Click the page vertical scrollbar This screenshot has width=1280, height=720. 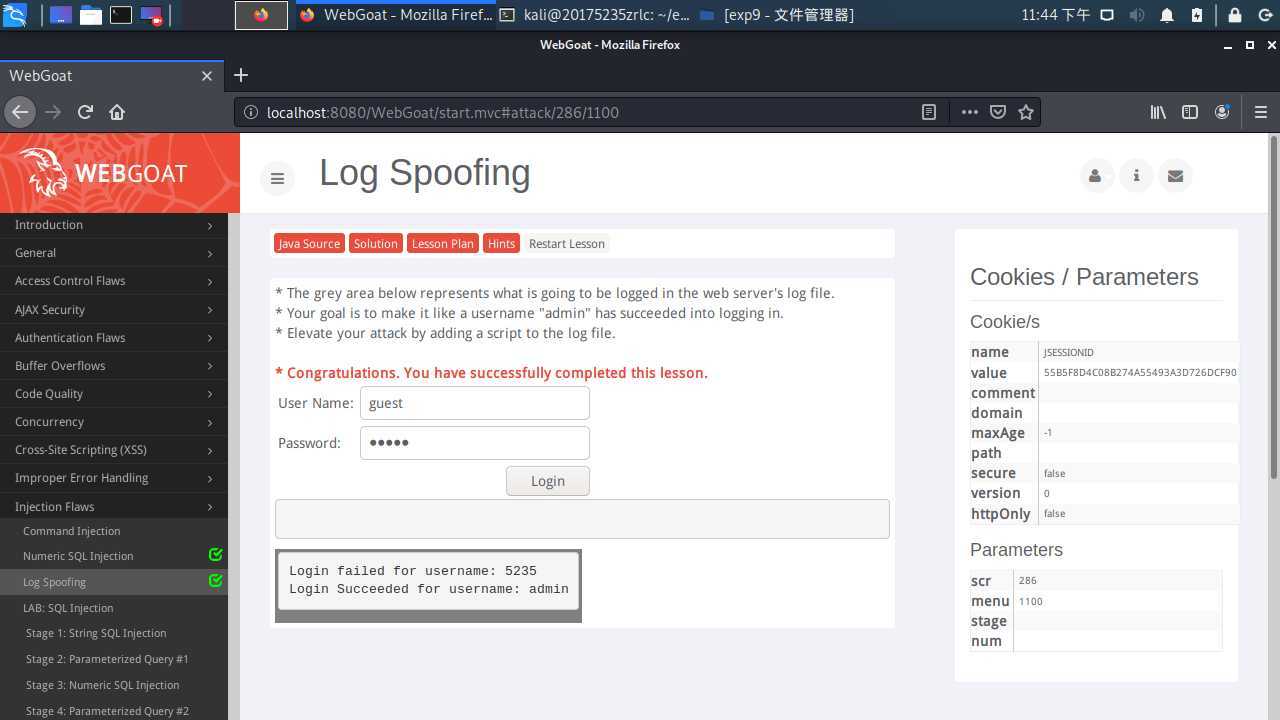coord(1273,307)
